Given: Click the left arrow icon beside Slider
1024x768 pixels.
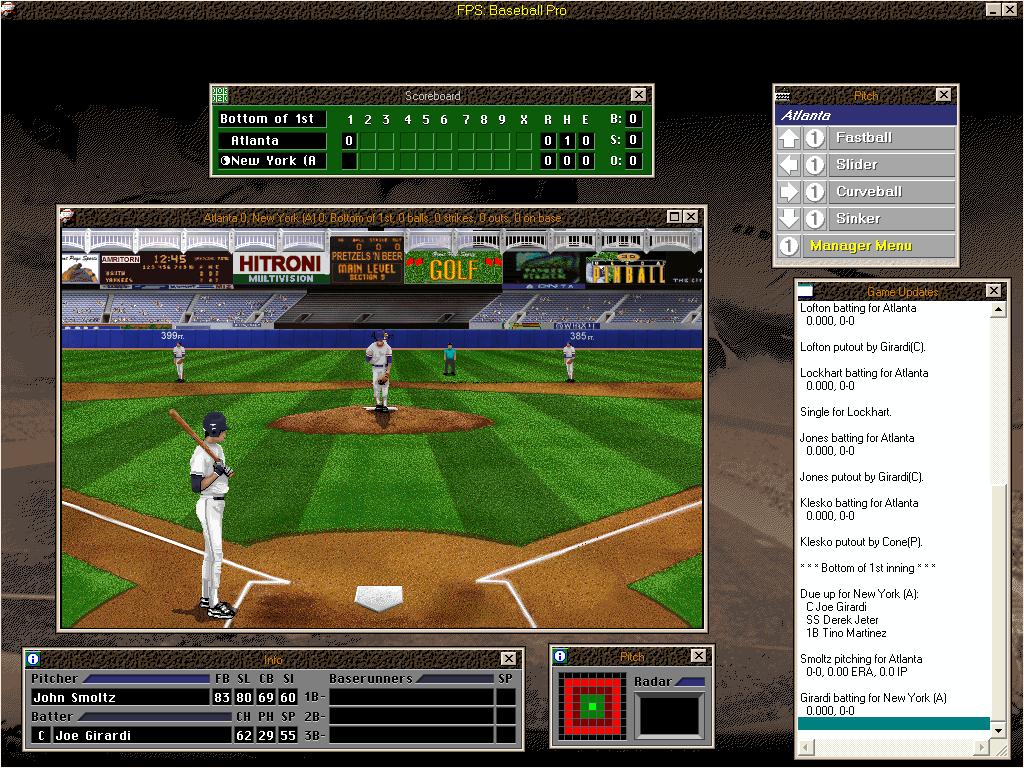Looking at the screenshot, I should tap(789, 165).
